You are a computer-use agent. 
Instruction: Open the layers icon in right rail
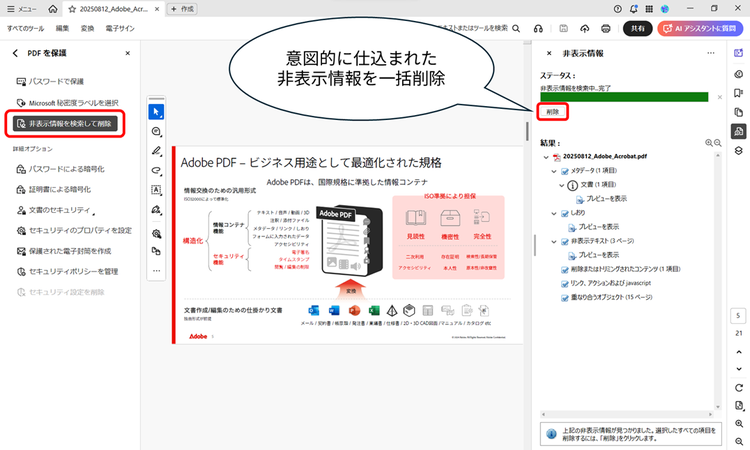(739, 151)
